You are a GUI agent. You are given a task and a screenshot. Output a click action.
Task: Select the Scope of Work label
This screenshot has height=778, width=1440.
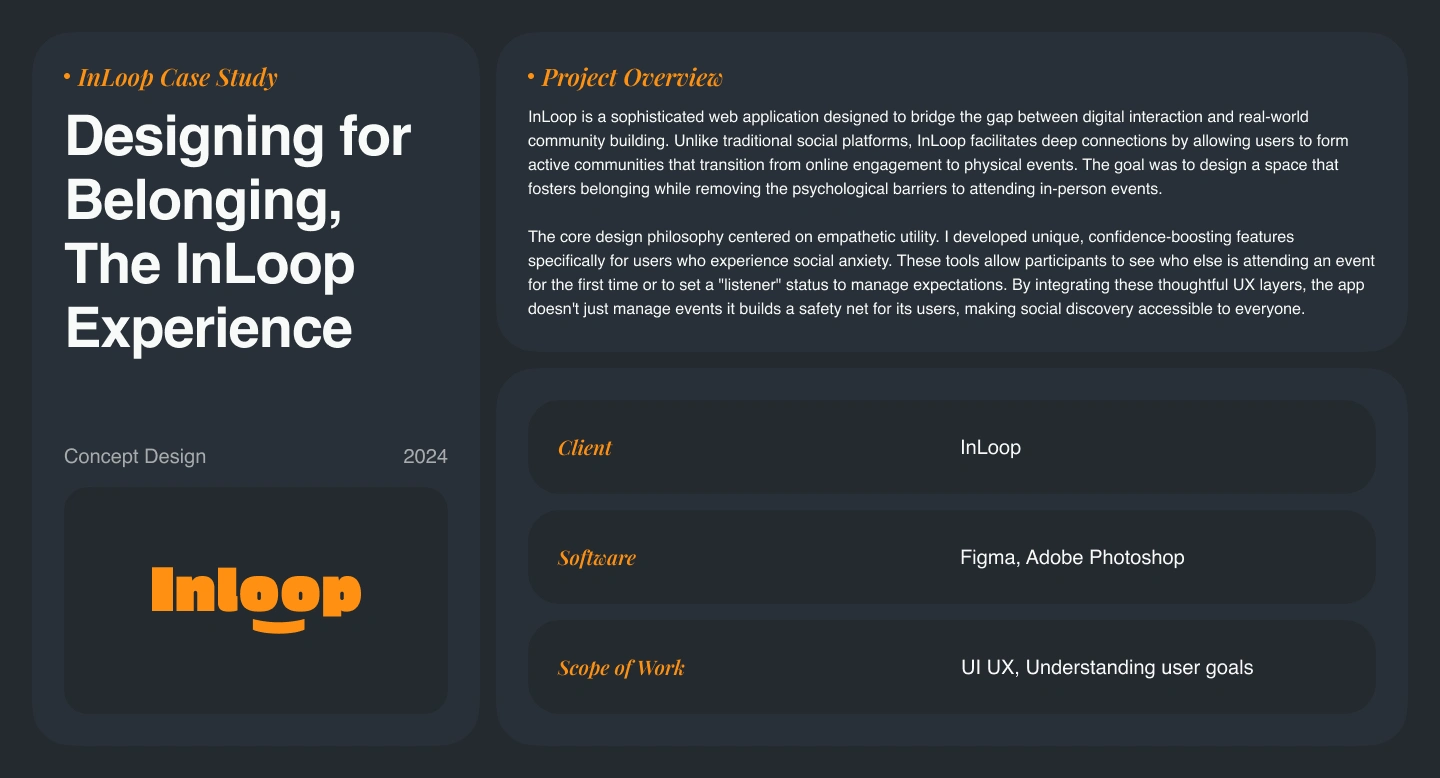click(x=621, y=668)
